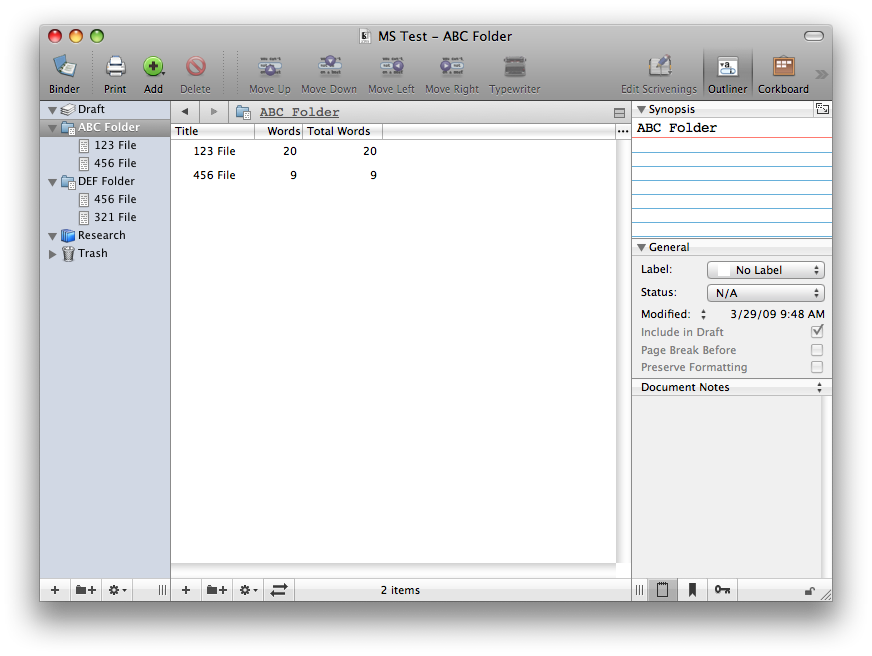Click the Delete toolbar icon
This screenshot has width=872, height=656.
click(x=195, y=67)
